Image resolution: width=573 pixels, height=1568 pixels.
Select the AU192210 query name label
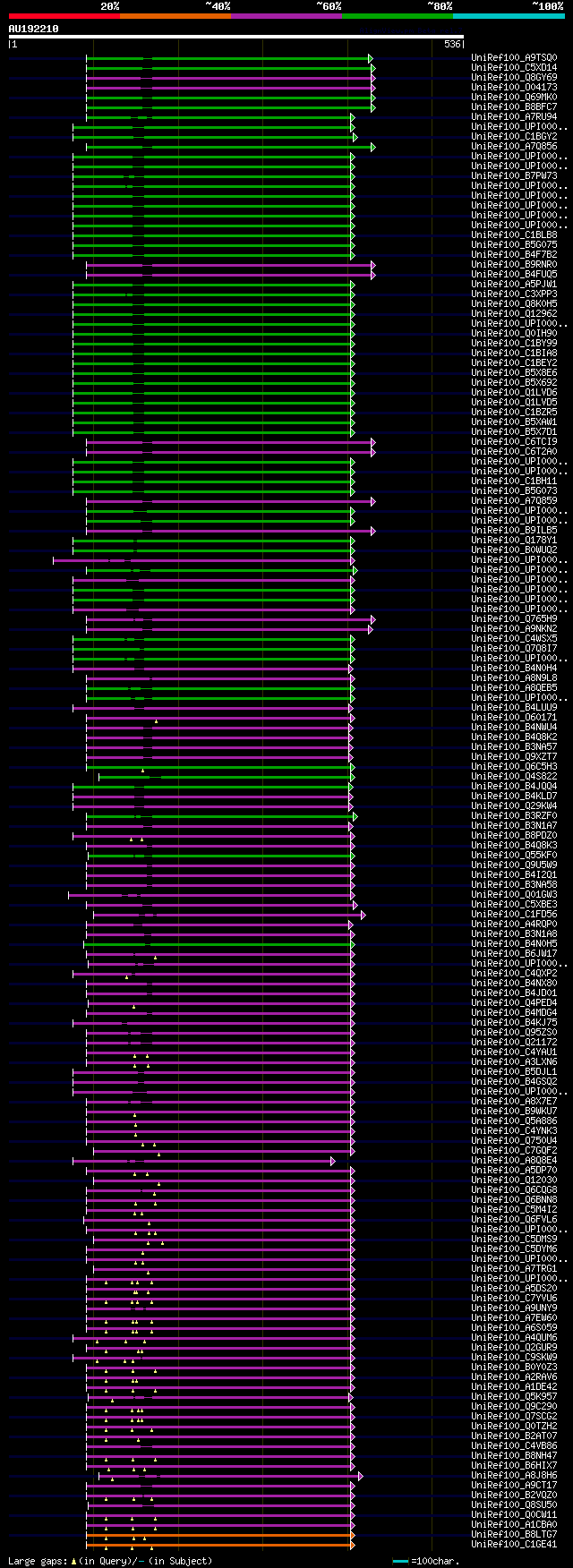[34, 29]
